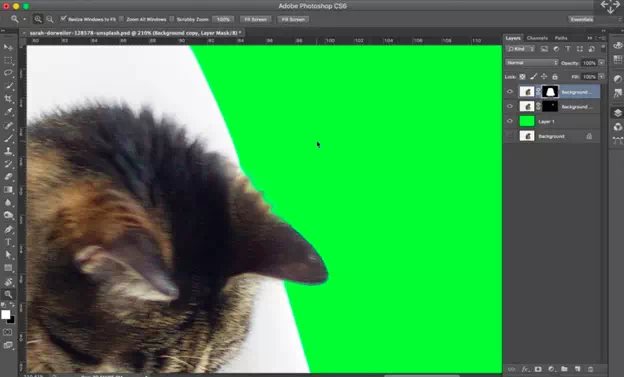This screenshot has height=377, width=624.
Task: Collapse the Layers panel group
Action: 590,38
